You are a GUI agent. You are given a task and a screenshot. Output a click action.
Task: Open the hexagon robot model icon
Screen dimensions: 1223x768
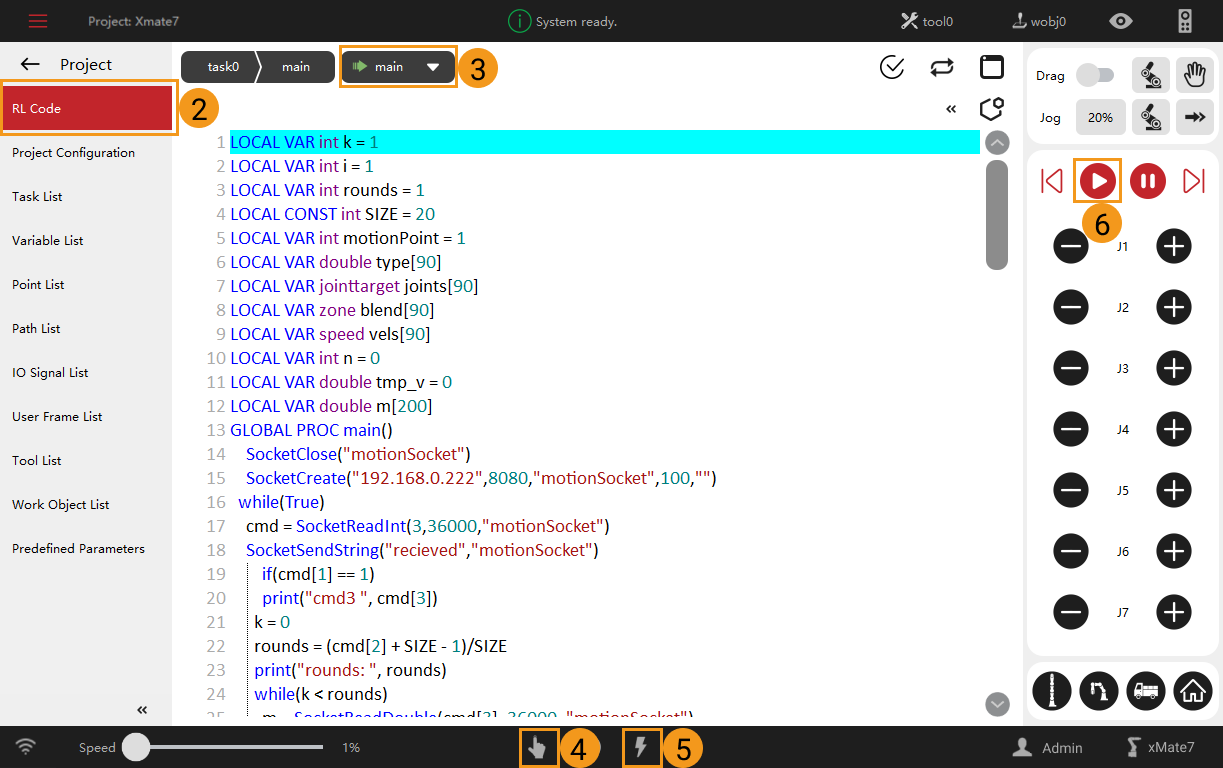click(x=991, y=108)
